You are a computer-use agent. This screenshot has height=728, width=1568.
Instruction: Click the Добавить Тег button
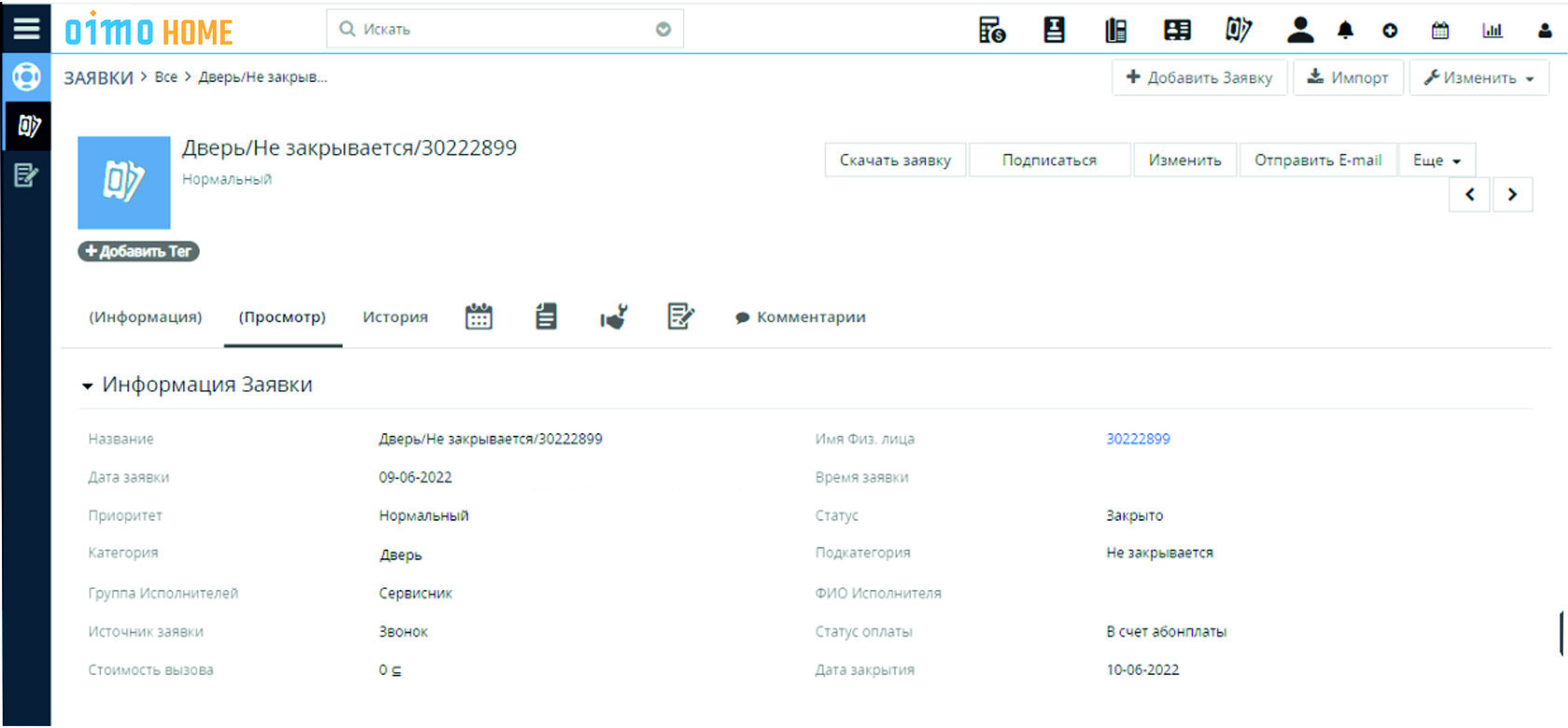(x=138, y=251)
